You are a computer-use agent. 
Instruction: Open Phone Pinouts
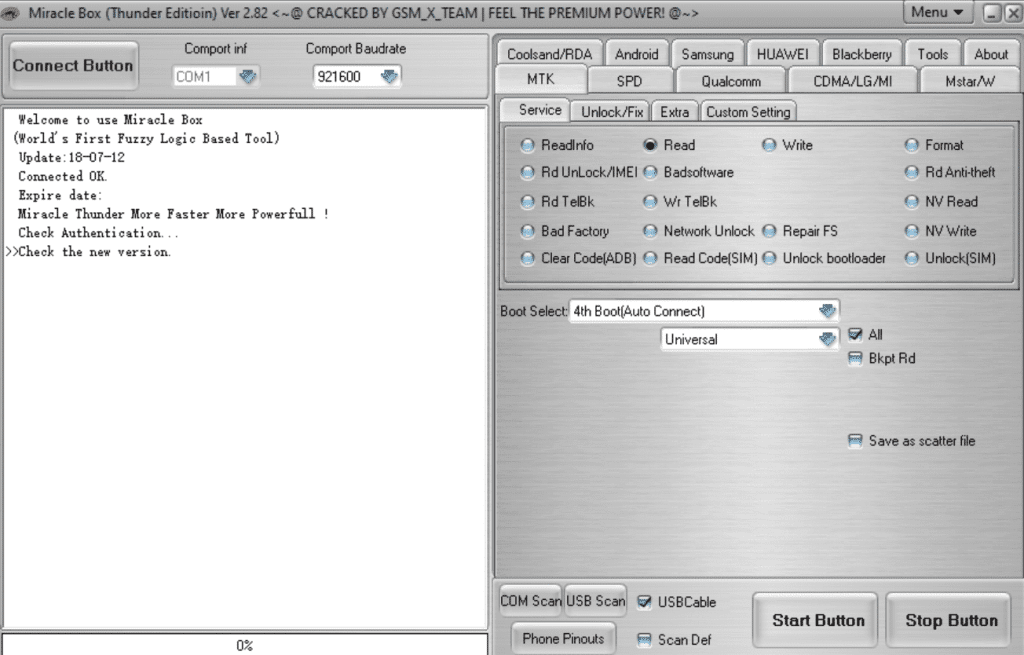(563, 638)
